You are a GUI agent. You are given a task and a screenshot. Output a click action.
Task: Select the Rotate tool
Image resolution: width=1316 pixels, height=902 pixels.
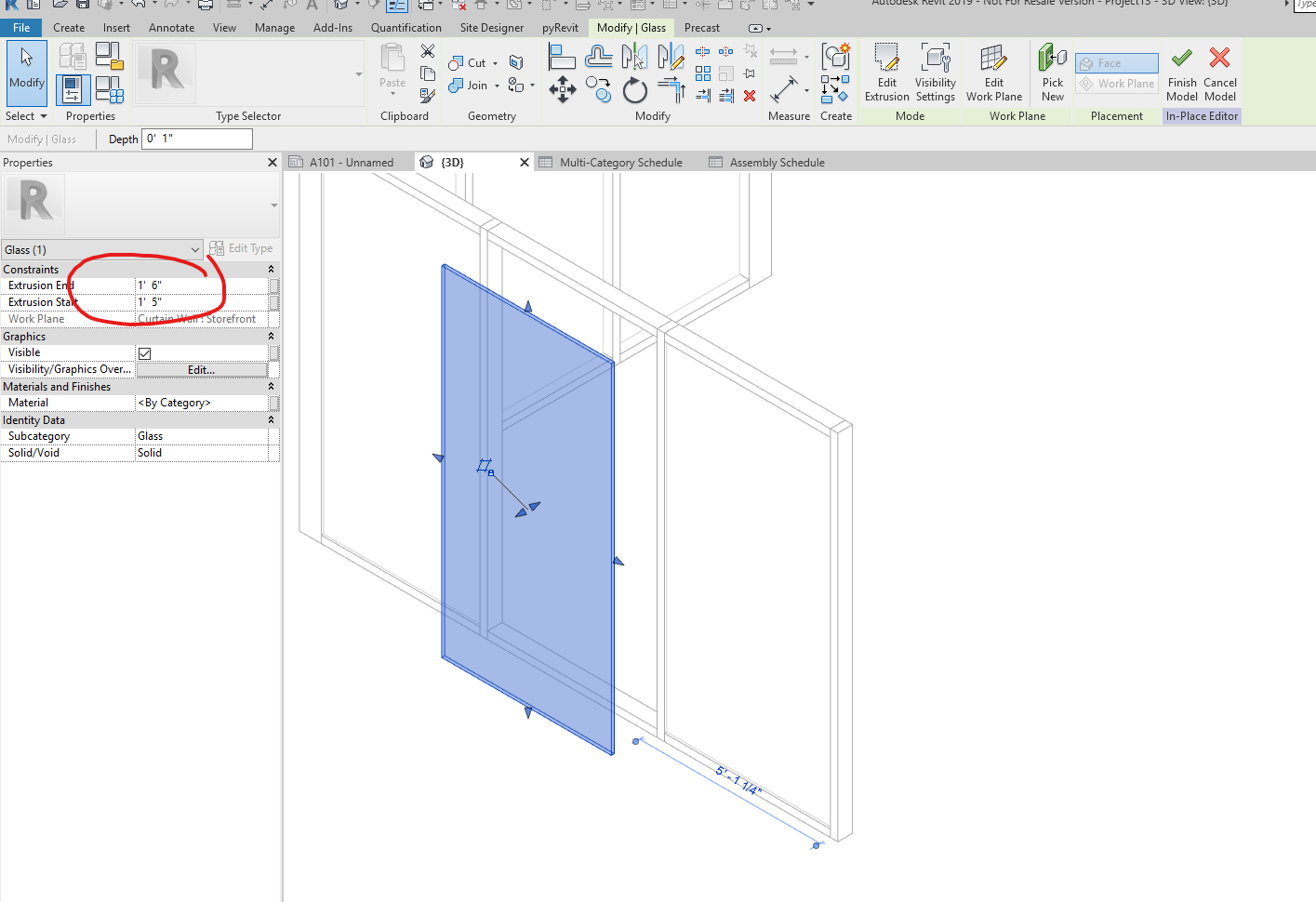[x=635, y=90]
